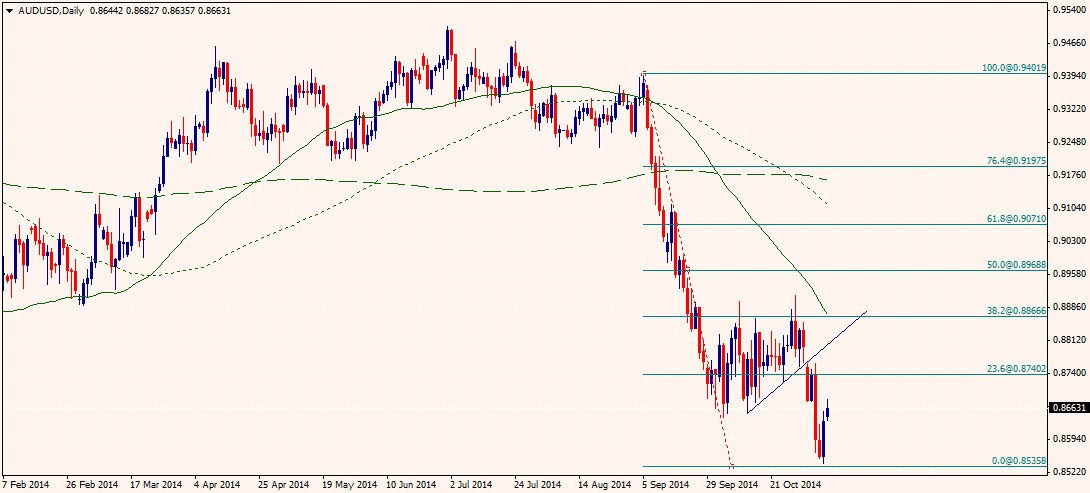Click the 61.8@0.90710 Fibonacci retracement label

pyautogui.click(x=1012, y=218)
